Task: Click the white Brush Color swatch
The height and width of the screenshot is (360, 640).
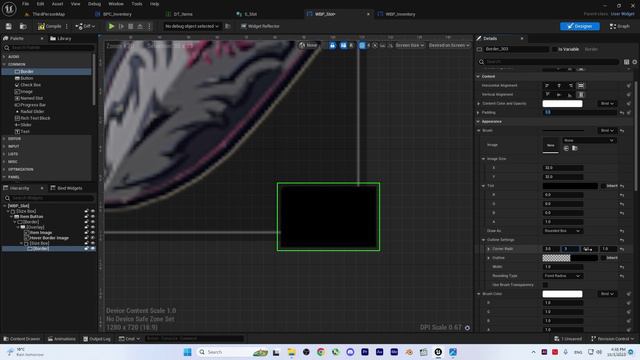Action: pos(562,294)
